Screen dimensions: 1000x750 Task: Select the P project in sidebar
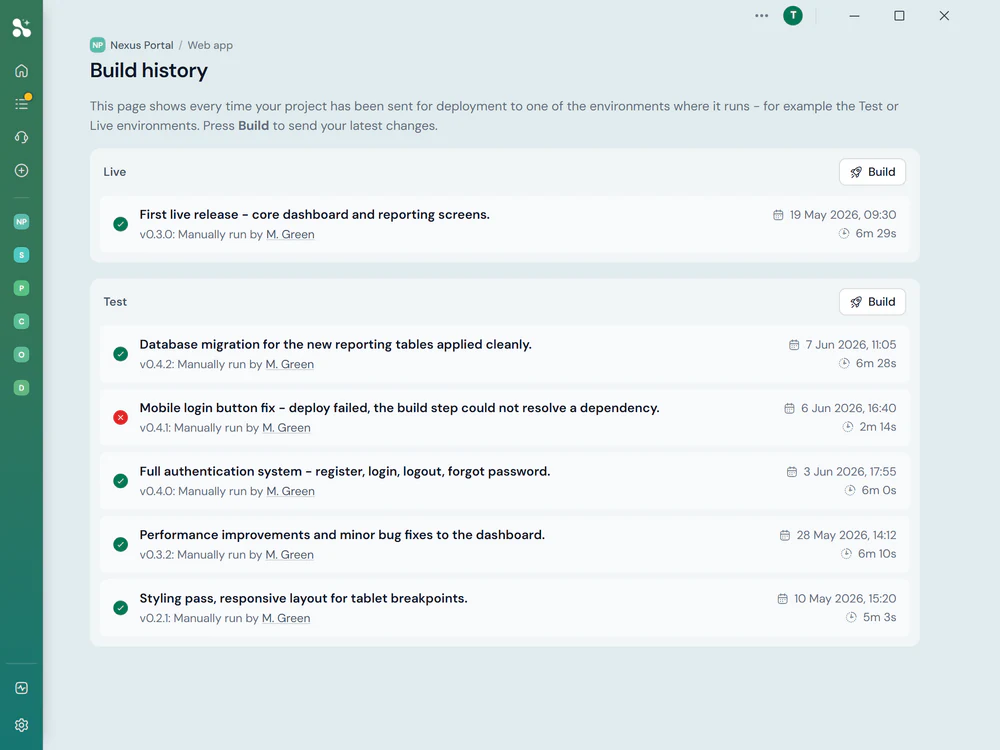[21, 288]
